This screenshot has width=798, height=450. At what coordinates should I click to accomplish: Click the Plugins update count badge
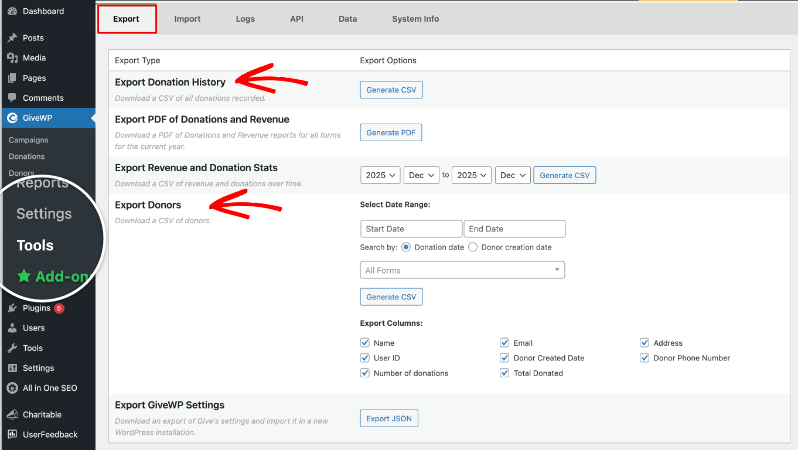point(59,308)
